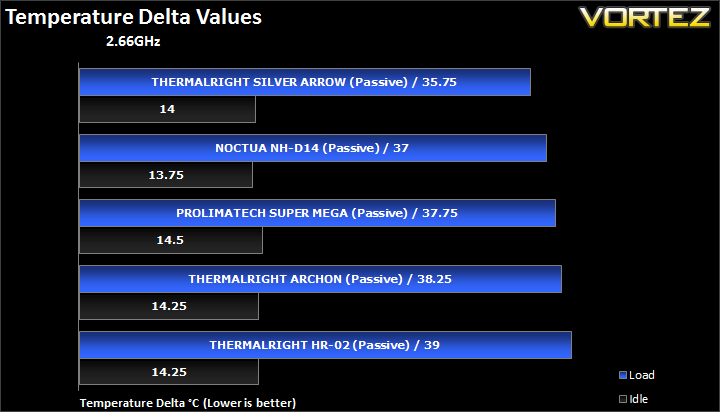This screenshot has height=412, width=720.
Task: Click the 13.75 idle bar under Noctua
Action: (x=166, y=175)
